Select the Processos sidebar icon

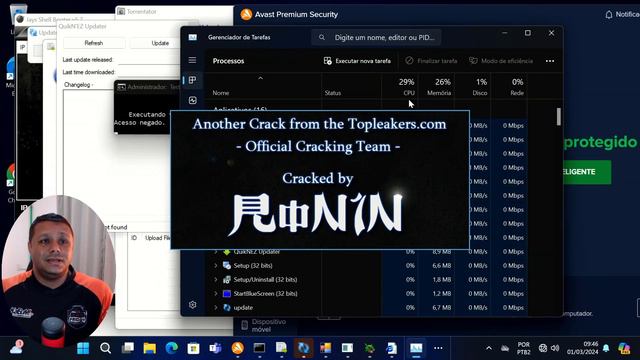[193, 80]
